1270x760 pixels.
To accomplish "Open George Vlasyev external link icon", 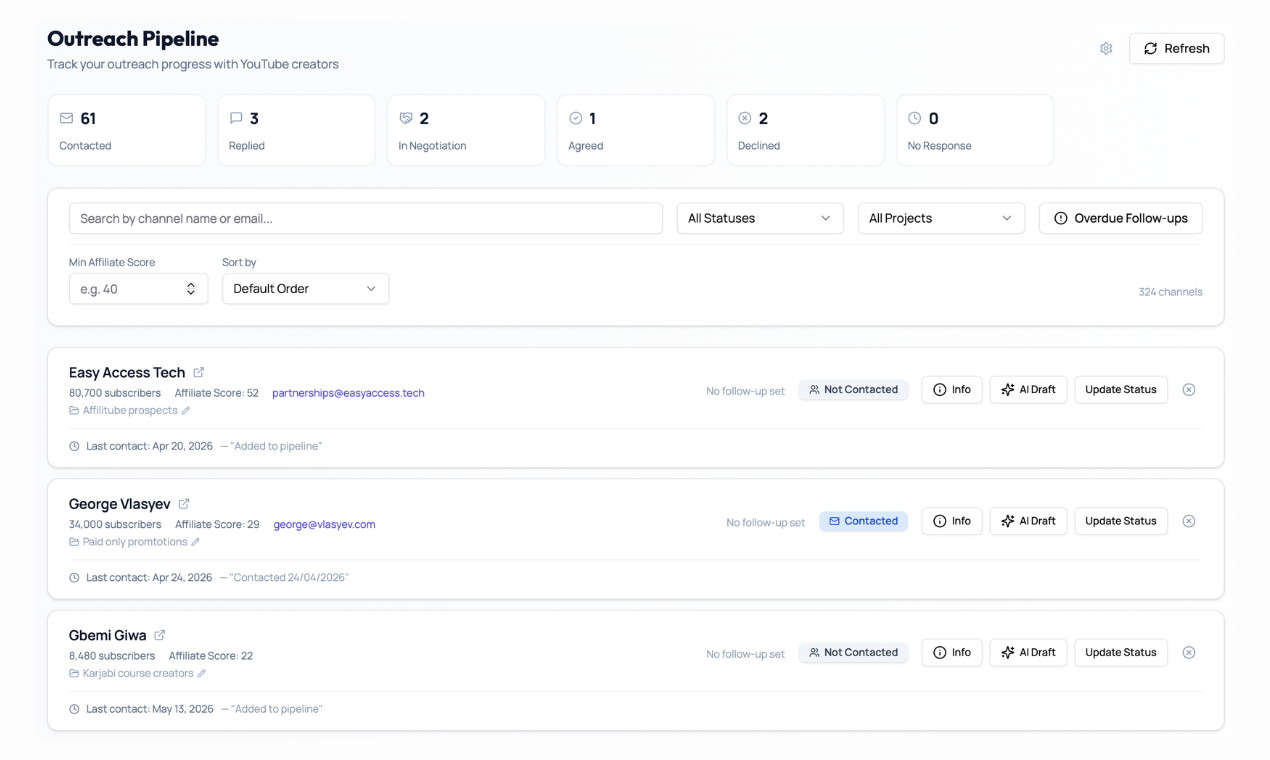I will [x=184, y=503].
